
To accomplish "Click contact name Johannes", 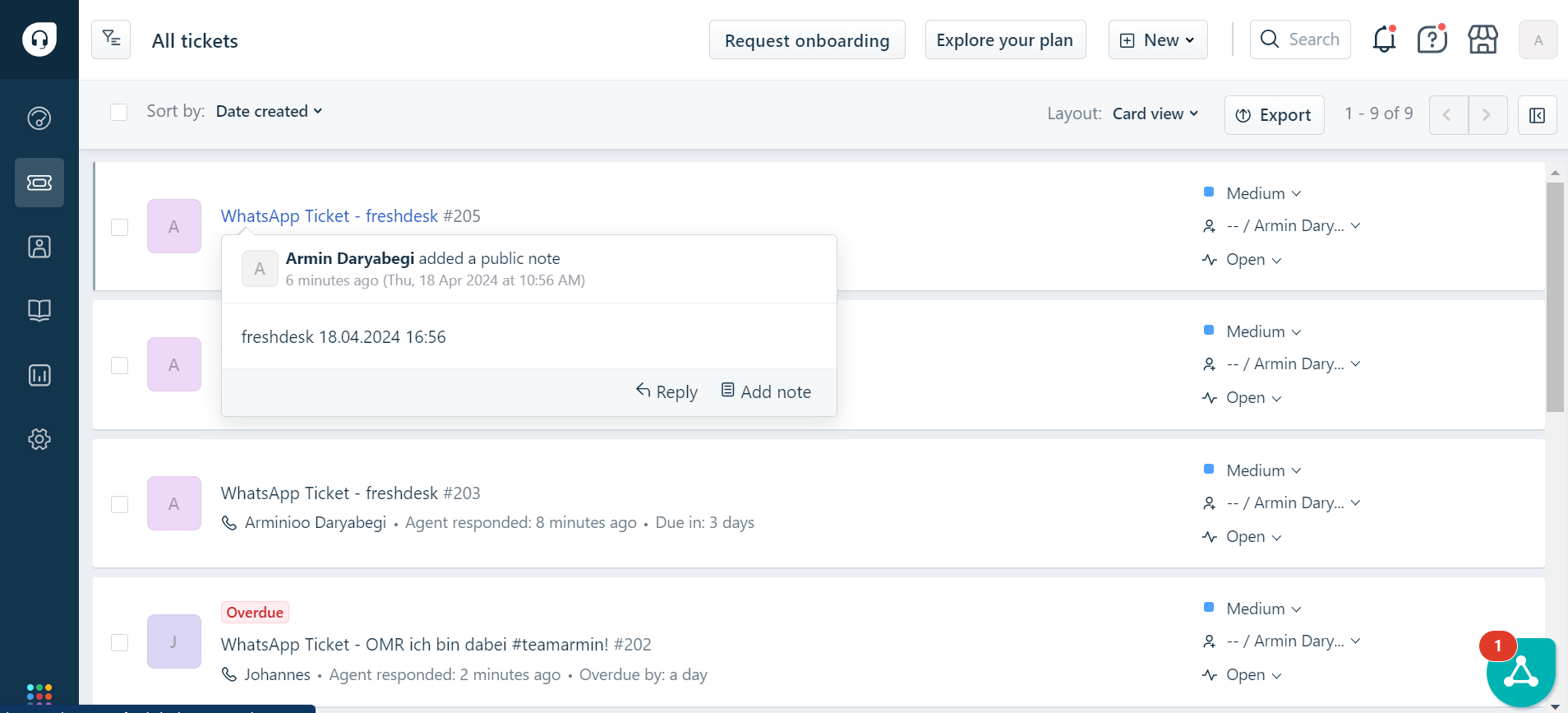I will (277, 675).
